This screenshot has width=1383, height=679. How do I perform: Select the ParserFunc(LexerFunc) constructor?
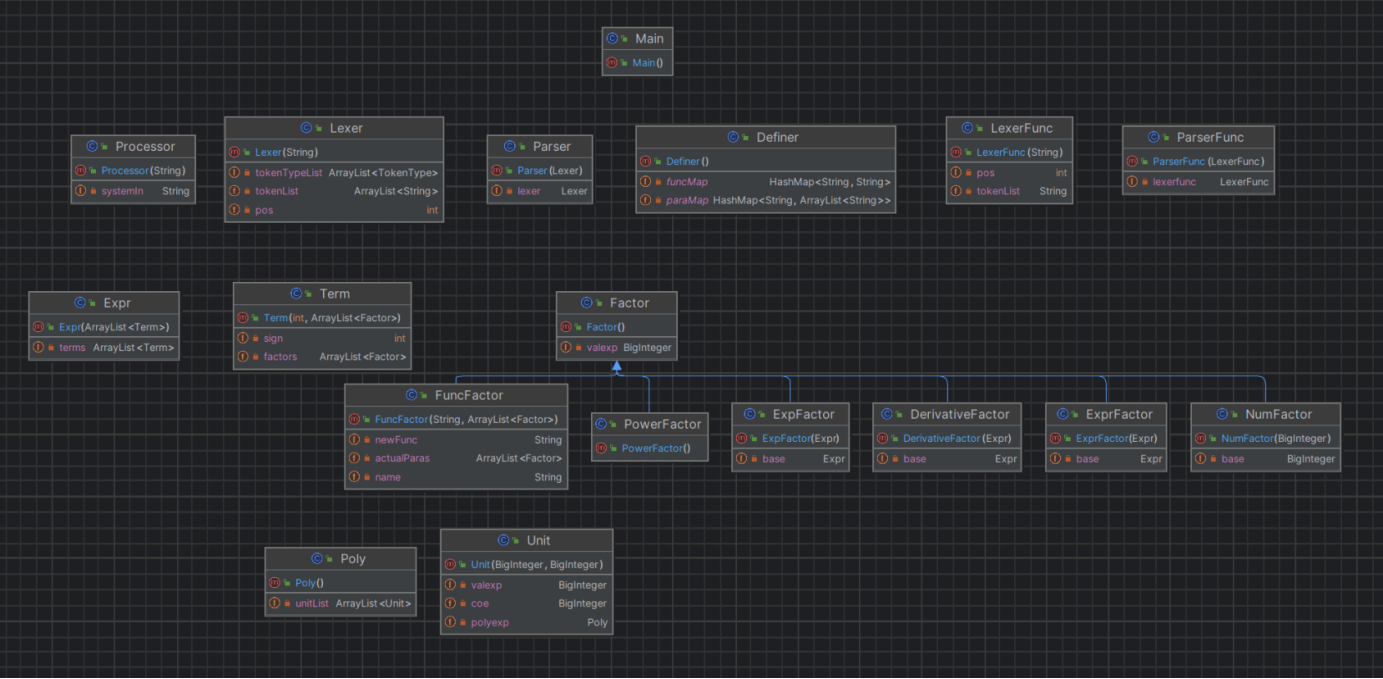coord(1198,161)
